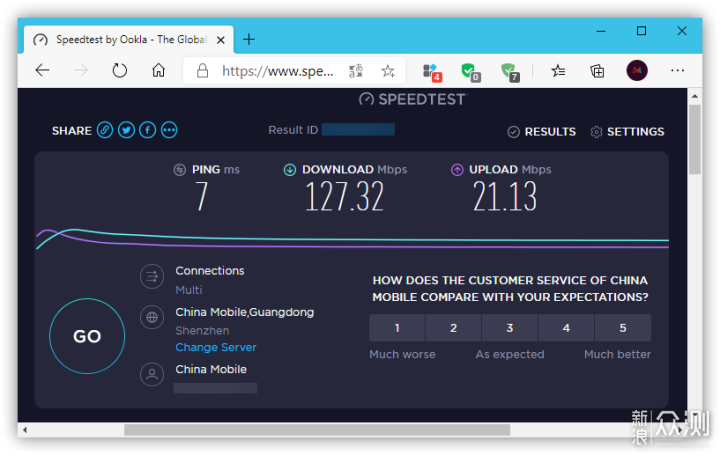Click the Change Server link

pos(216,347)
